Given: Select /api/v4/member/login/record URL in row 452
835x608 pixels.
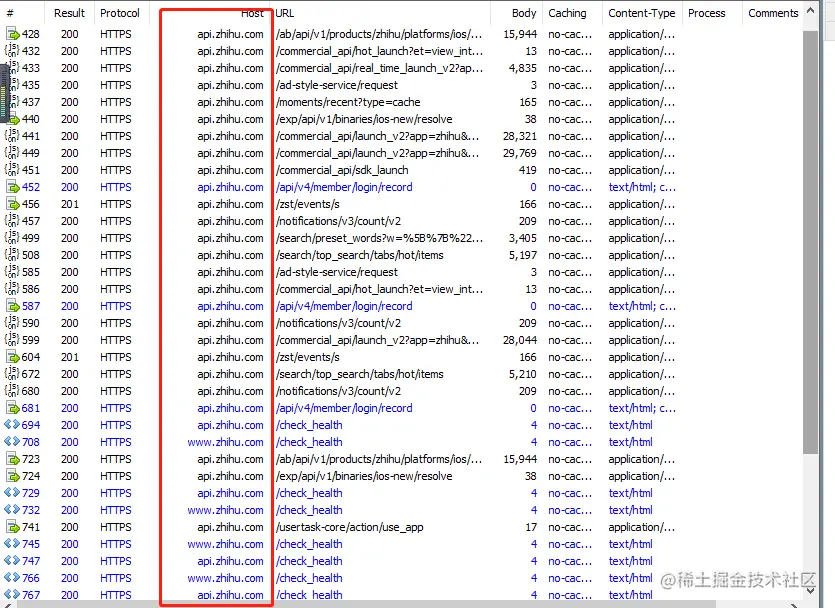Looking at the screenshot, I should 345,187.
